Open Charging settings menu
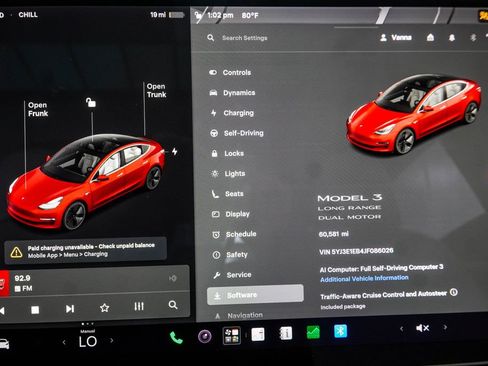The width and height of the screenshot is (488, 366). coord(232,113)
